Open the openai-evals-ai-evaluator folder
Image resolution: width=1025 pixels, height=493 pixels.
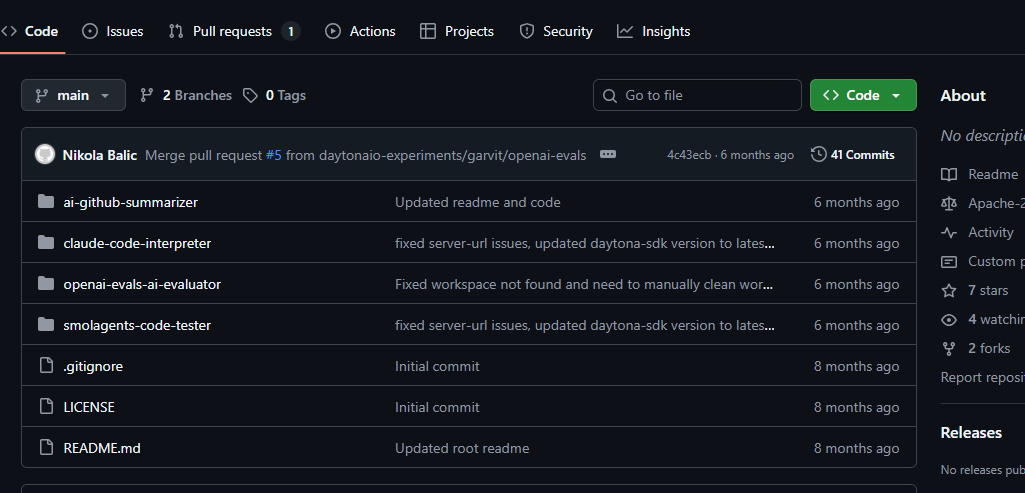[x=142, y=284]
